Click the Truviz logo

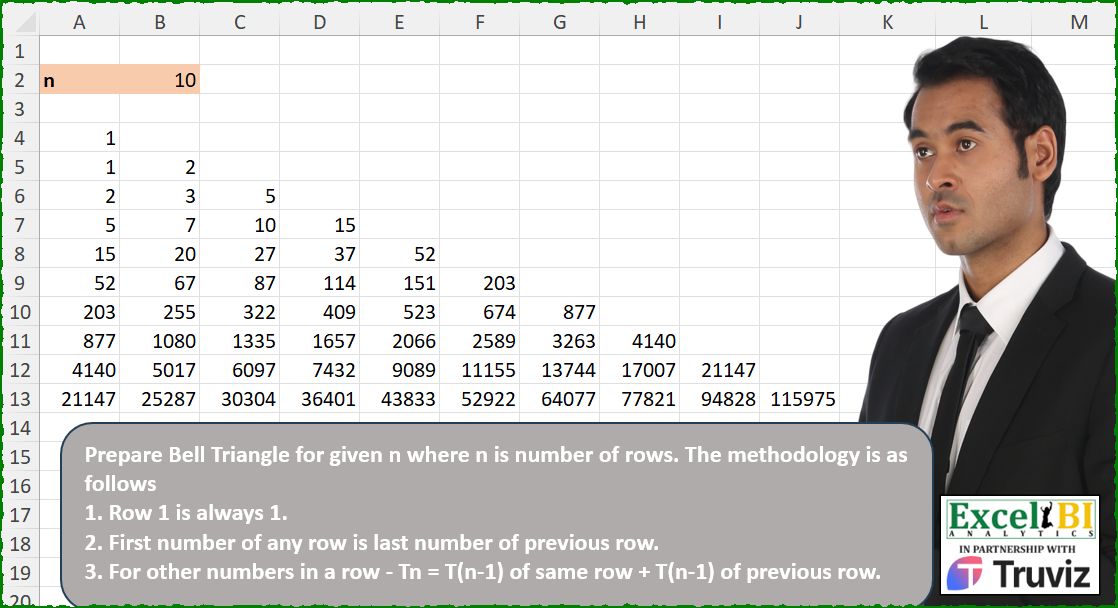[x=1020, y=574]
